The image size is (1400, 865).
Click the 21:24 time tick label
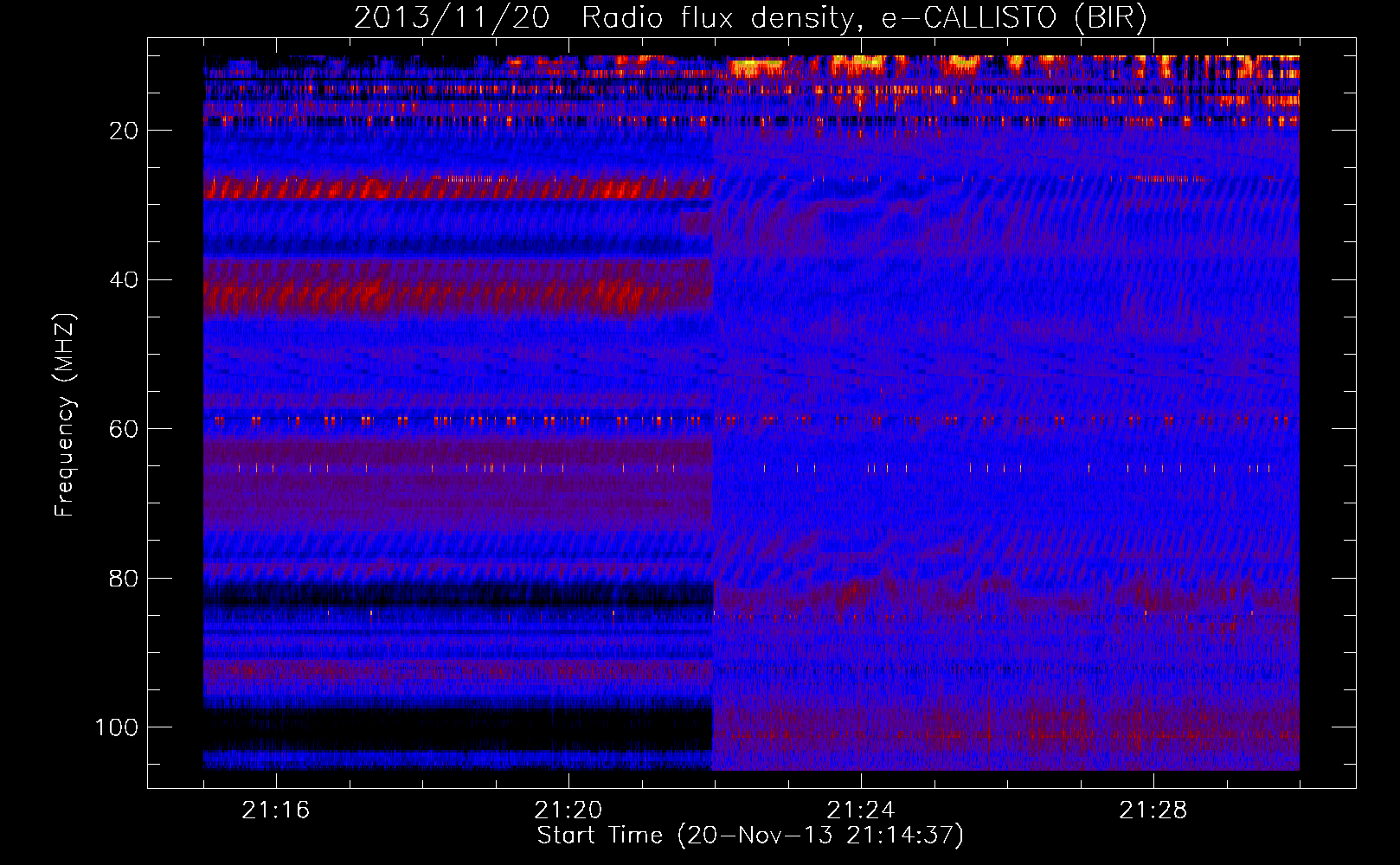tap(861, 811)
